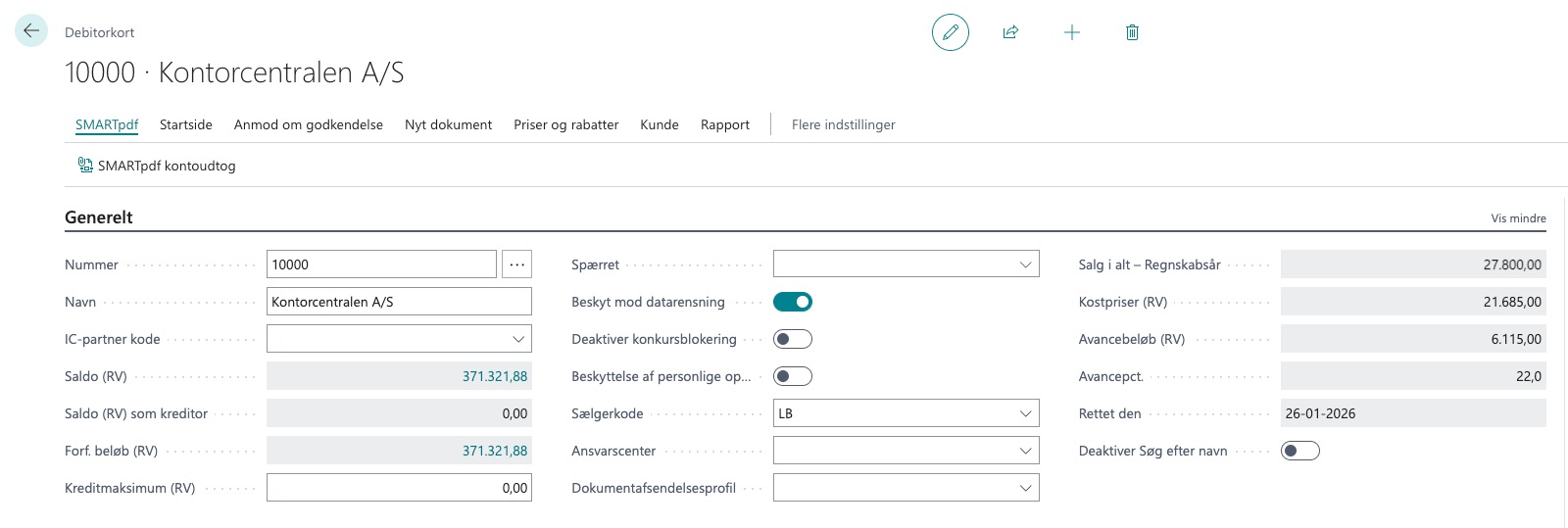Toggle Deaktiver Søg efter navn switch
The height and width of the screenshot is (528, 1568).
(x=1299, y=451)
